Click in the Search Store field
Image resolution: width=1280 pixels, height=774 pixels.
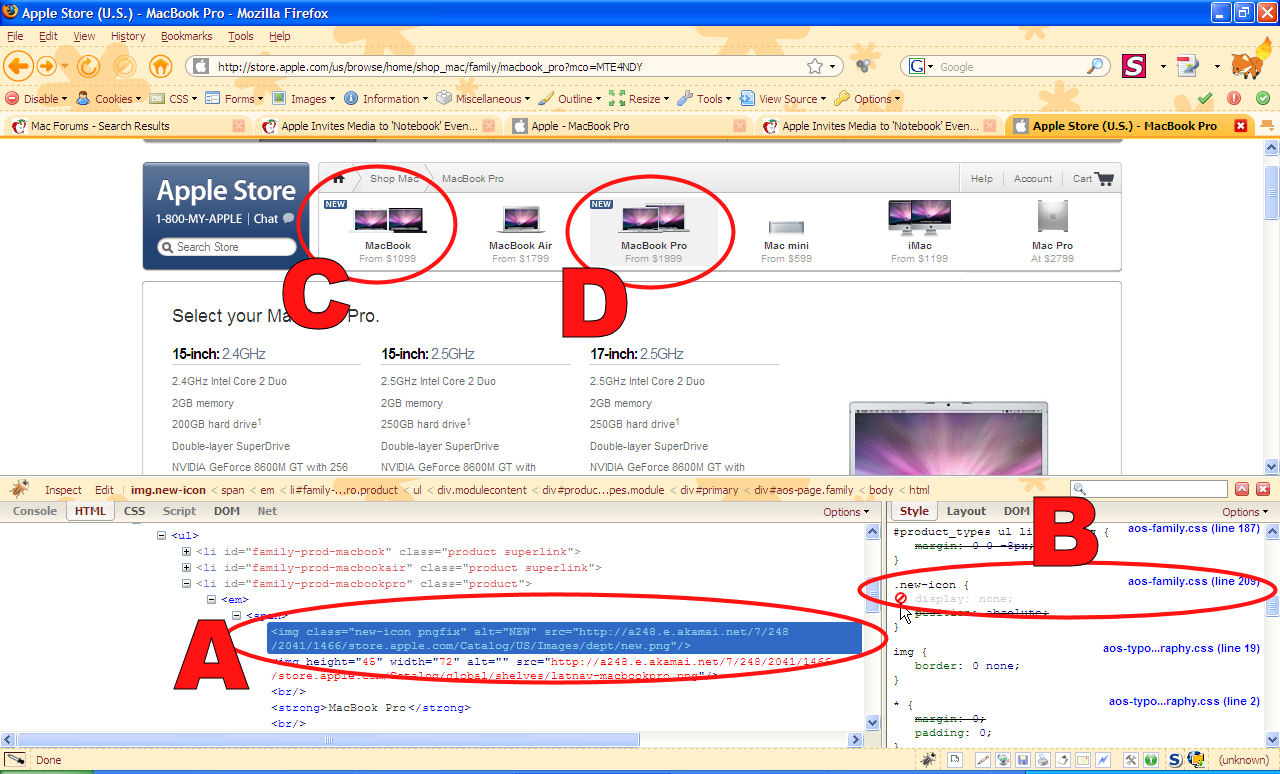click(x=227, y=247)
